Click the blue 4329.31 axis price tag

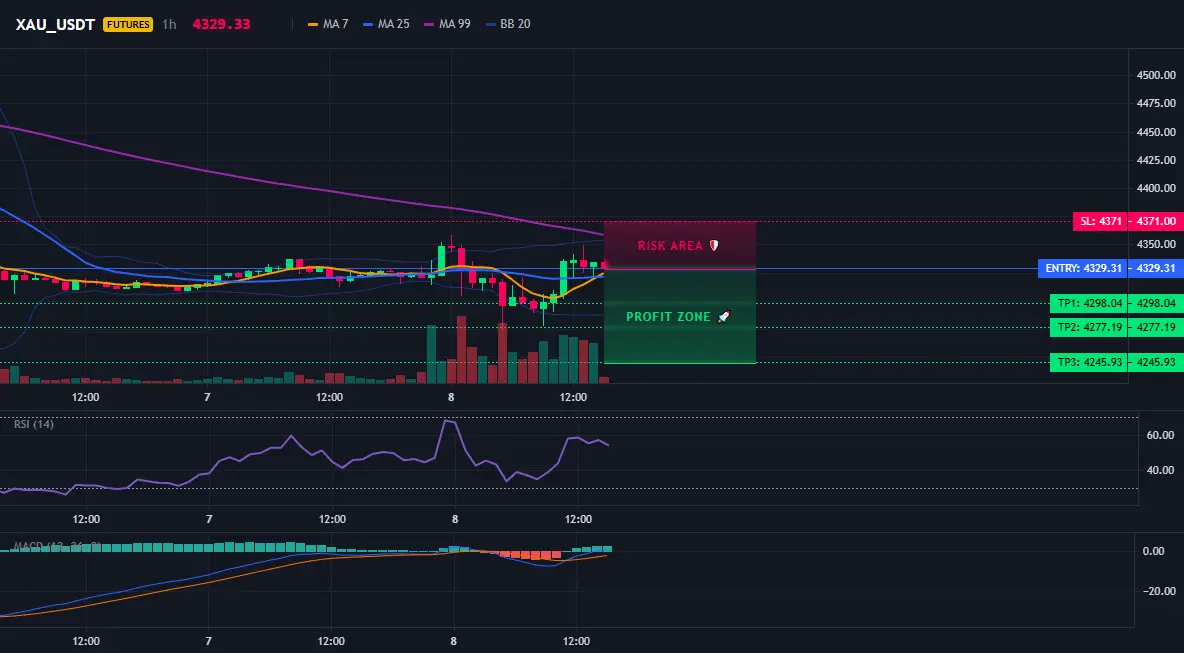click(1156, 268)
